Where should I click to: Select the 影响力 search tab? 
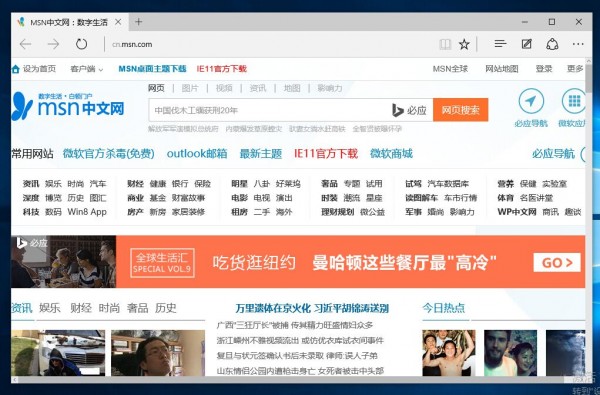[329, 88]
